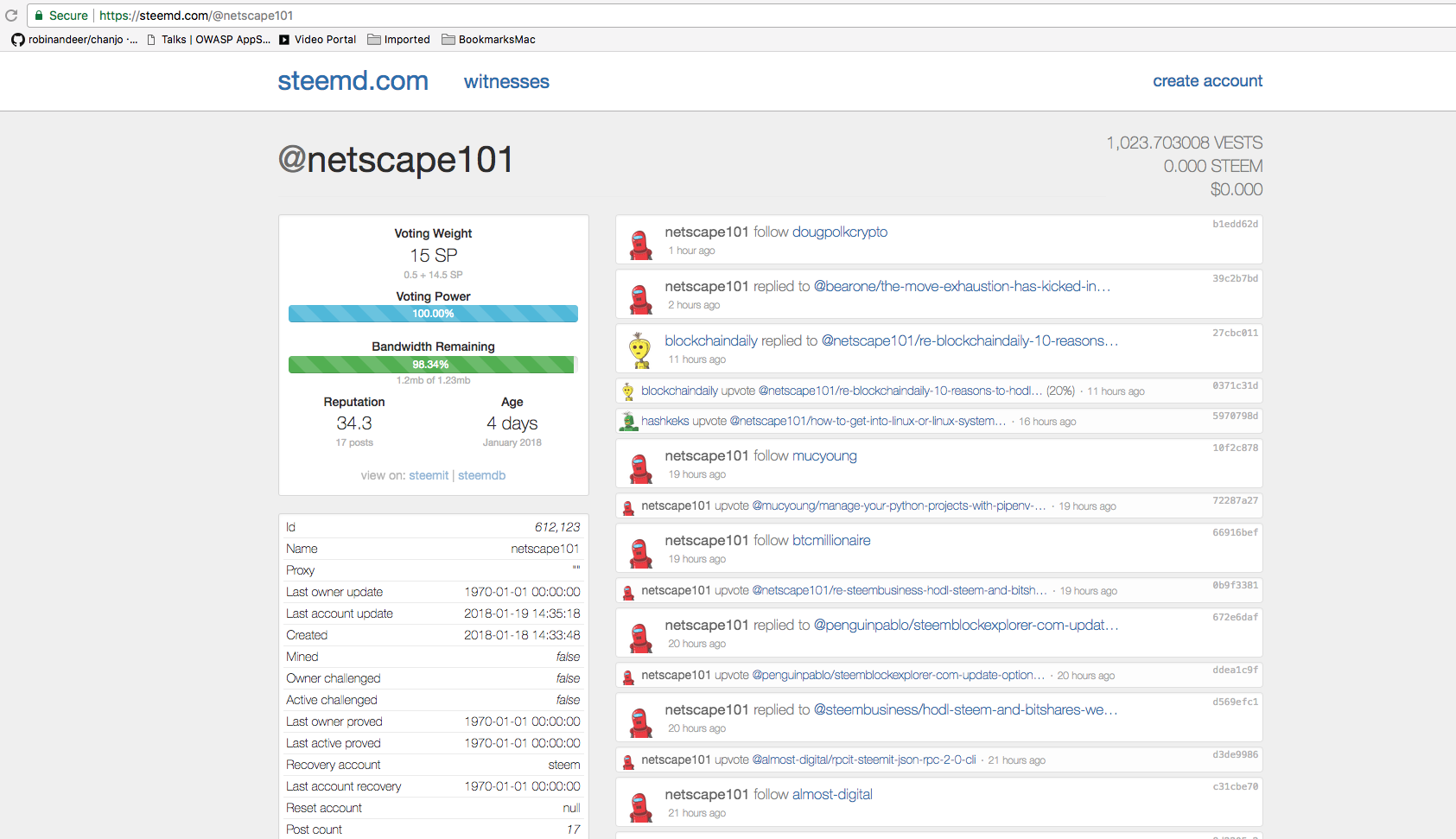Click small blockchaindaily avatar on upvote row

[x=628, y=391]
